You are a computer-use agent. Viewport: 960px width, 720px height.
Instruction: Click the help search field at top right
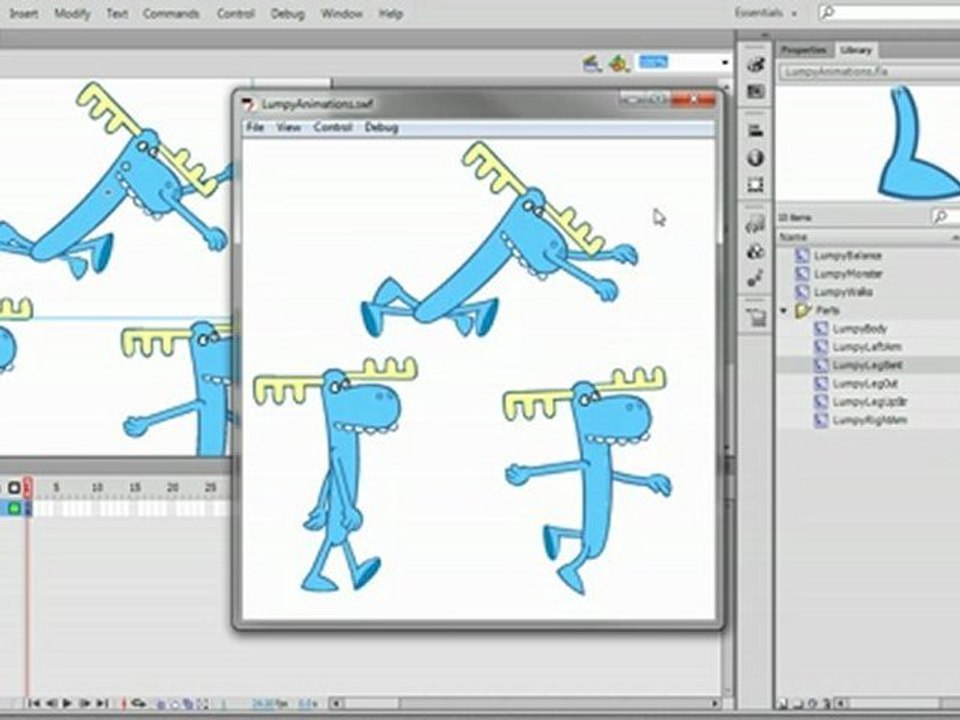(890, 12)
